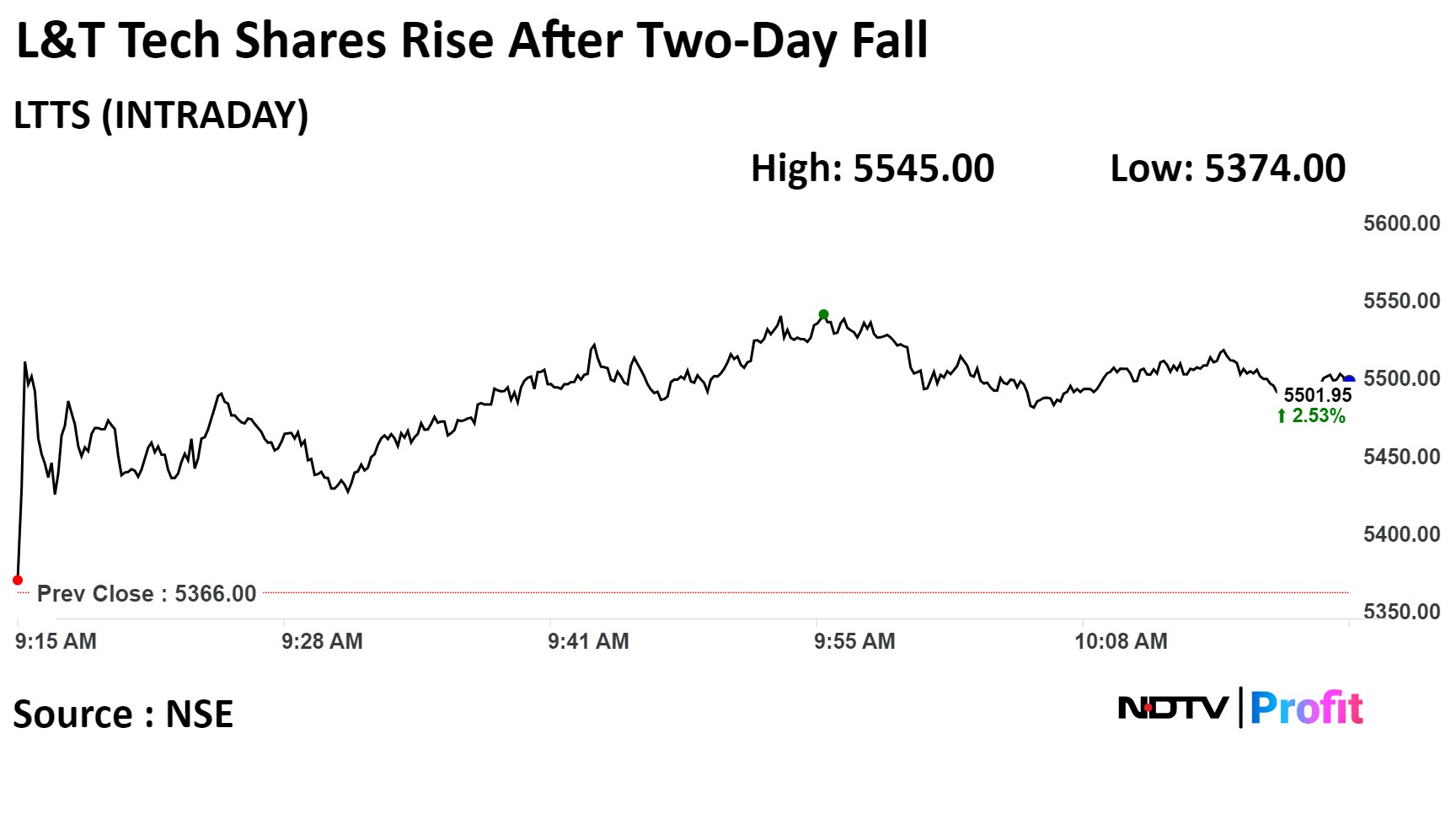Select the Prev Close : 5366.00 label
This screenshot has width=1456, height=819.
click(x=147, y=593)
